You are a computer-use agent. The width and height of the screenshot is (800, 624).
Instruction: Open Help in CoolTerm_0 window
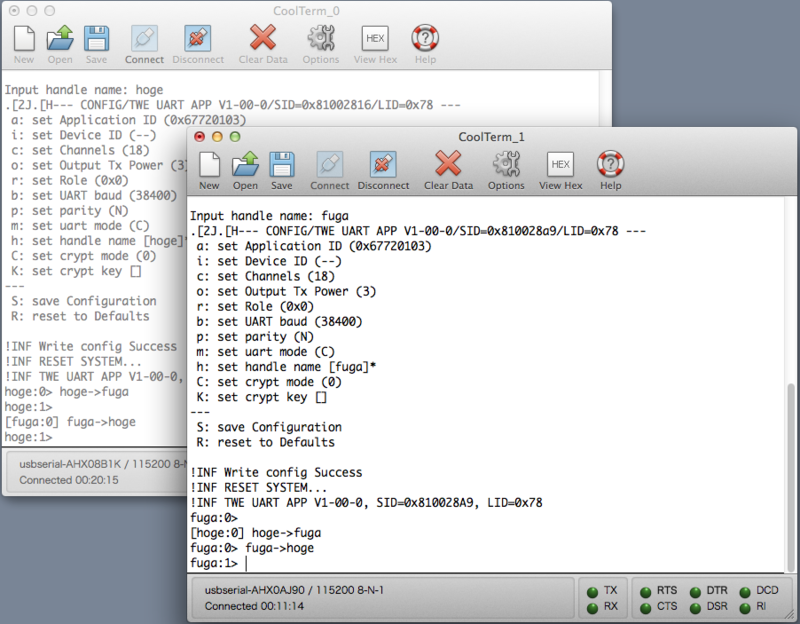point(425,38)
